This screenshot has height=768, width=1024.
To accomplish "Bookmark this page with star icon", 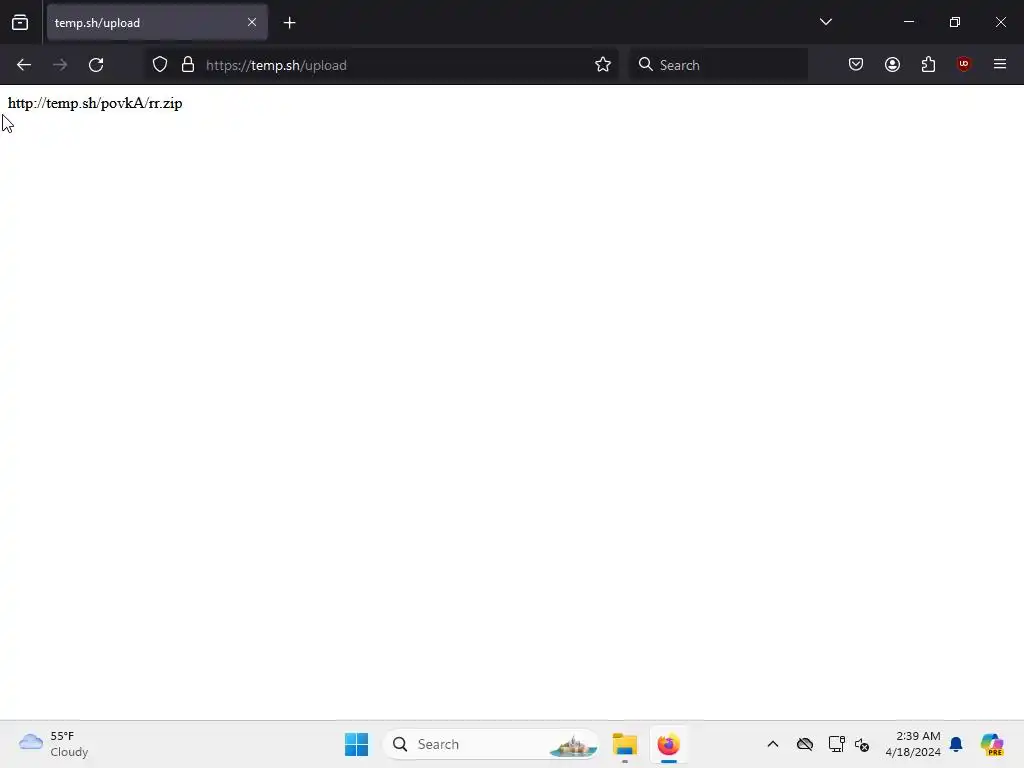I will (603, 65).
